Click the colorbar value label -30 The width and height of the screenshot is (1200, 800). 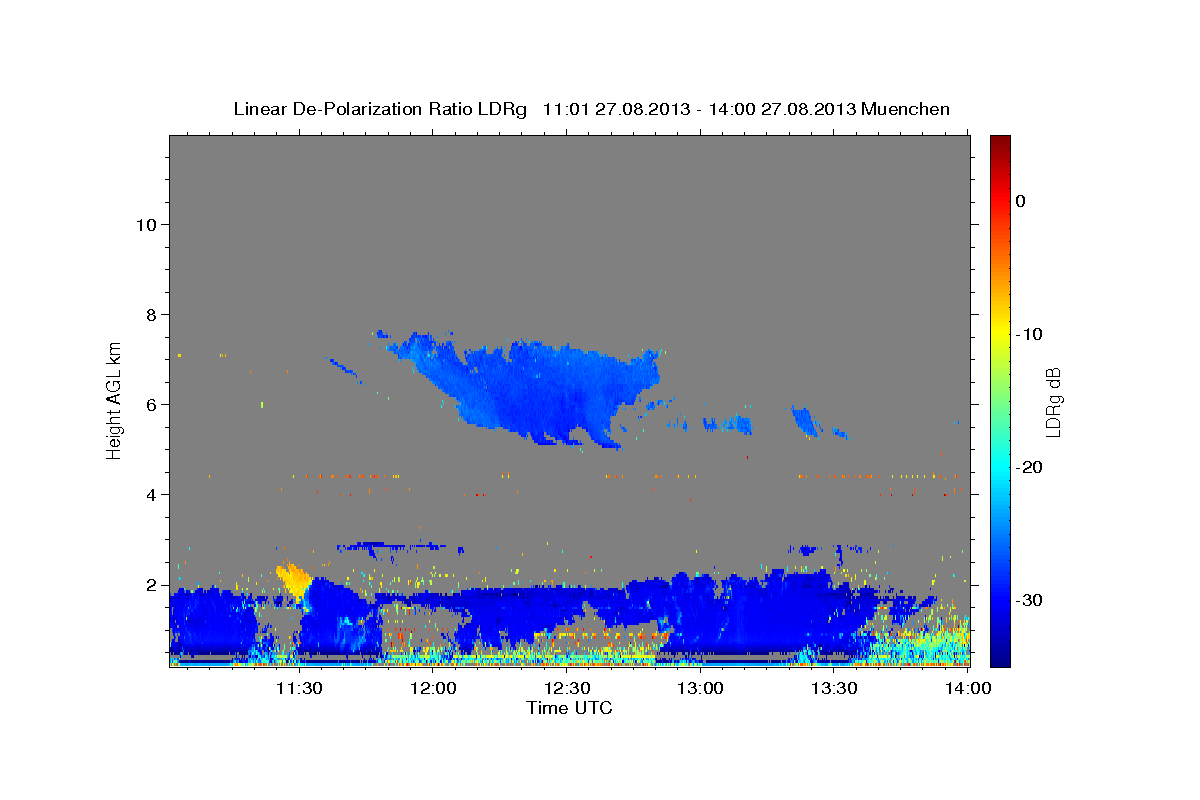[x=1029, y=600]
